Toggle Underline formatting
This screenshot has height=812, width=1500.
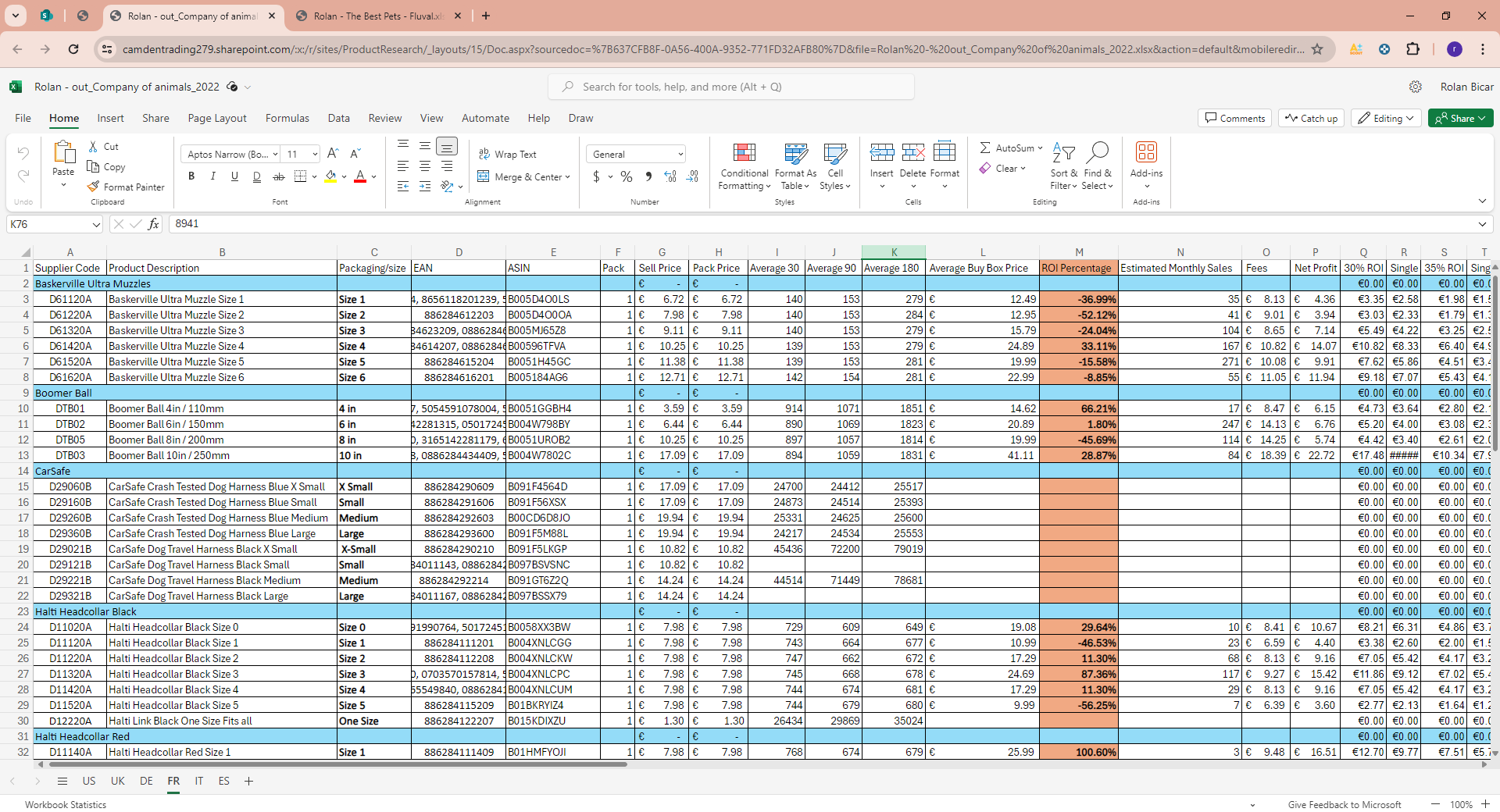[x=234, y=176]
